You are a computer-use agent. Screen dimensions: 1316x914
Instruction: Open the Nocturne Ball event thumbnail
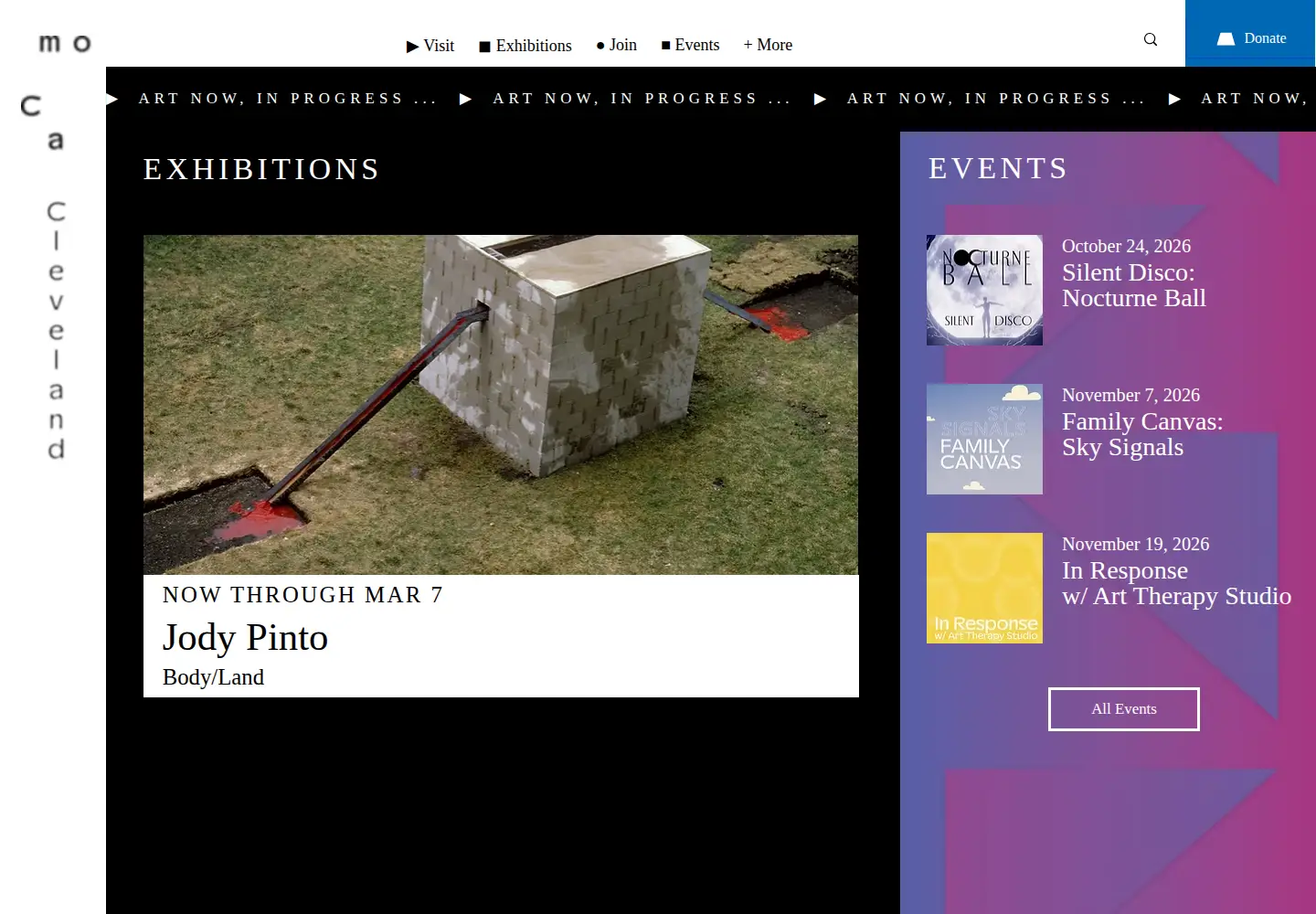tap(984, 290)
